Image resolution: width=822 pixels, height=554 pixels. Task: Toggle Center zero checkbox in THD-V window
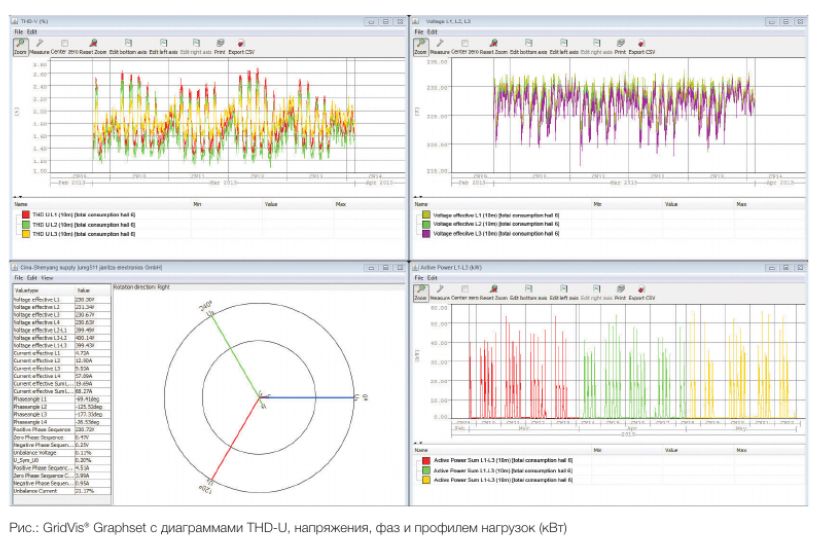tap(66, 43)
